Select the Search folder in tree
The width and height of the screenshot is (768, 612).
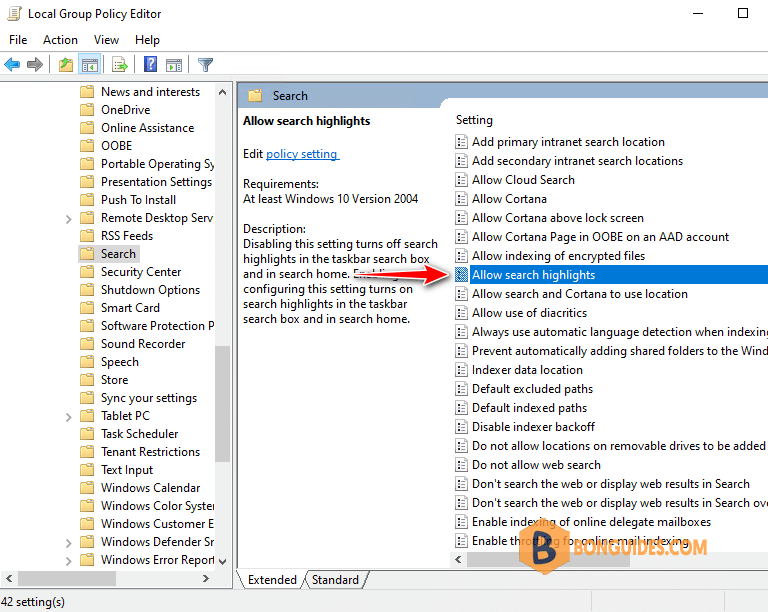tap(118, 254)
